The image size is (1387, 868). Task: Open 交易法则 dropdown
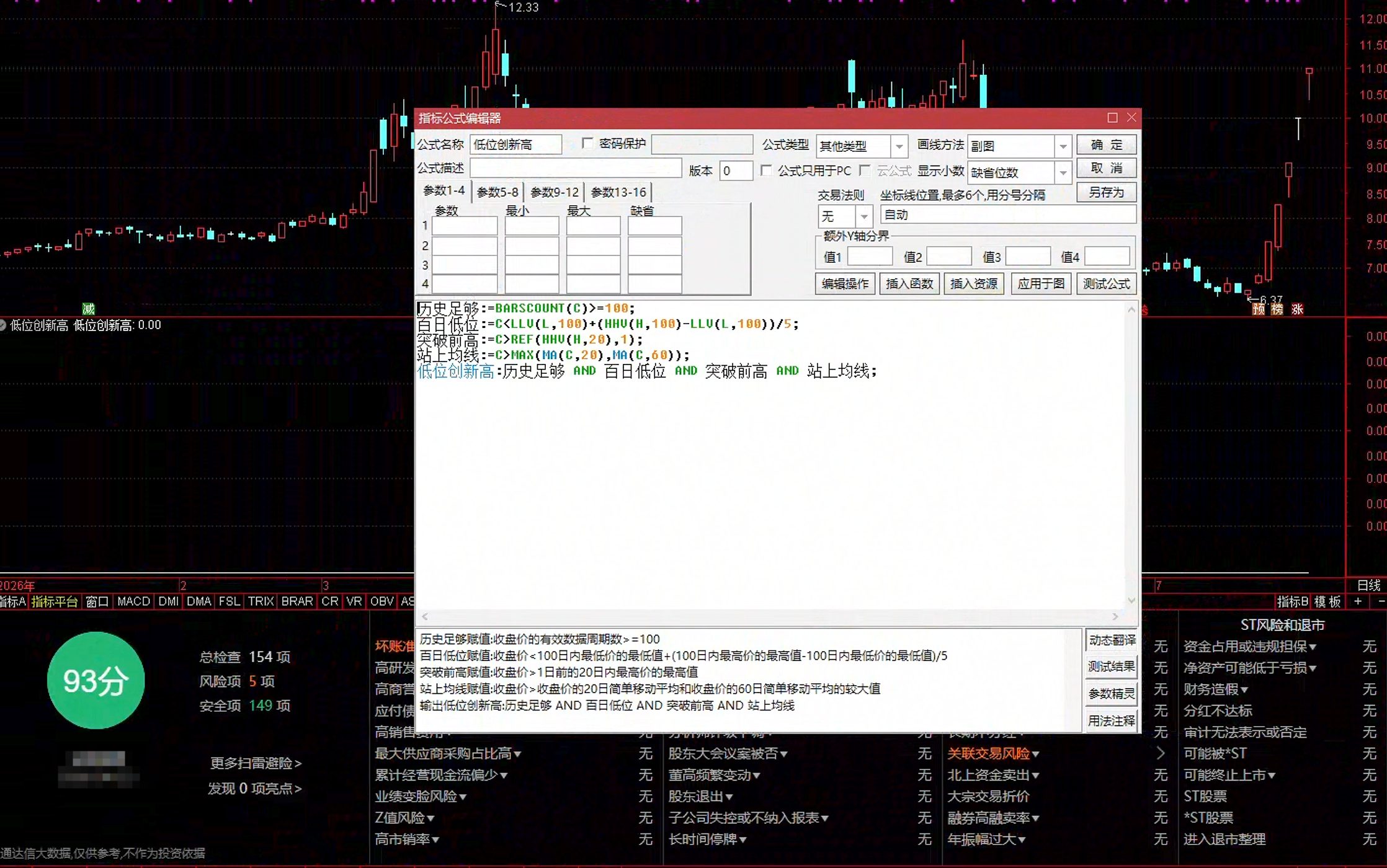[x=863, y=216]
